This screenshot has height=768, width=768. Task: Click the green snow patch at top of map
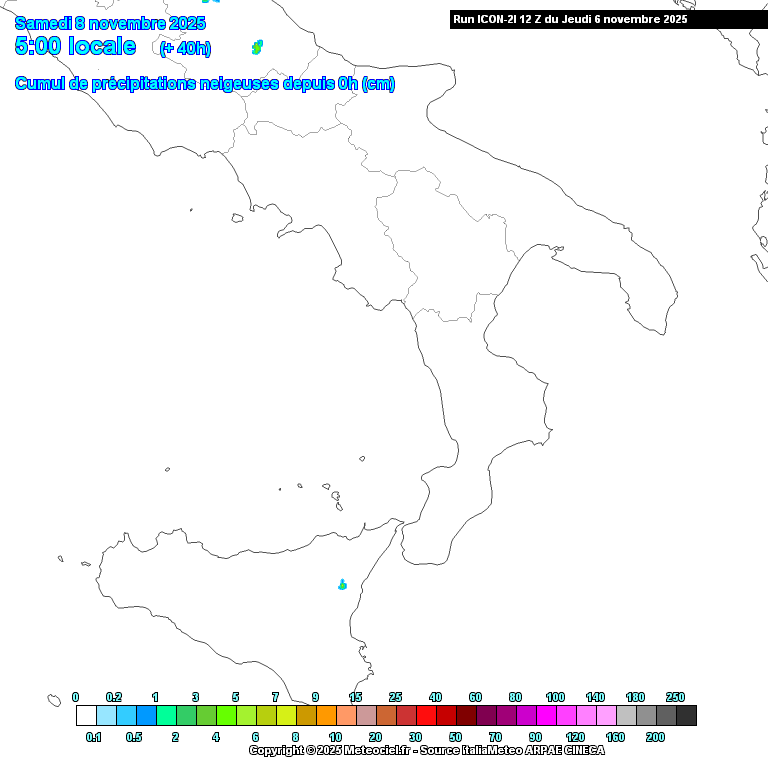pos(257,46)
